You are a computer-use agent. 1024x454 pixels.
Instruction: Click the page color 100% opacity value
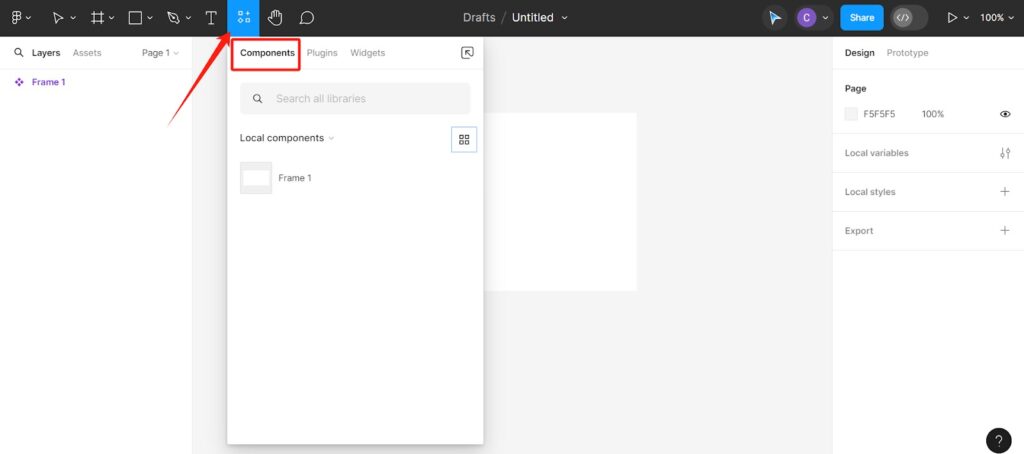(x=933, y=114)
